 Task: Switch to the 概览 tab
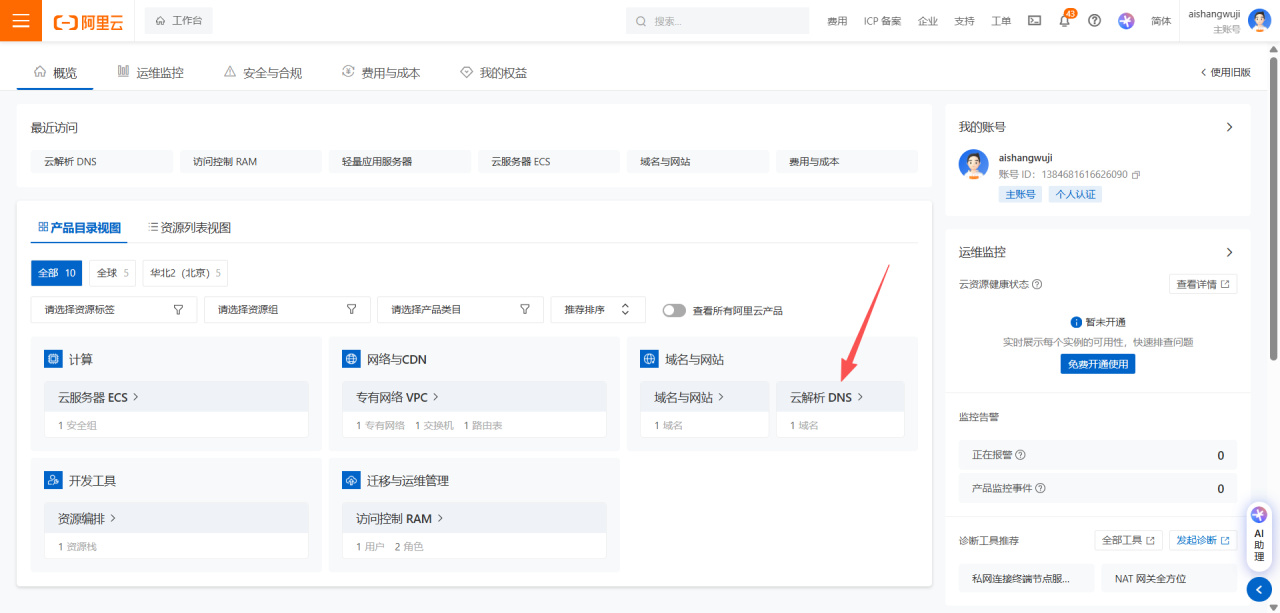point(55,72)
